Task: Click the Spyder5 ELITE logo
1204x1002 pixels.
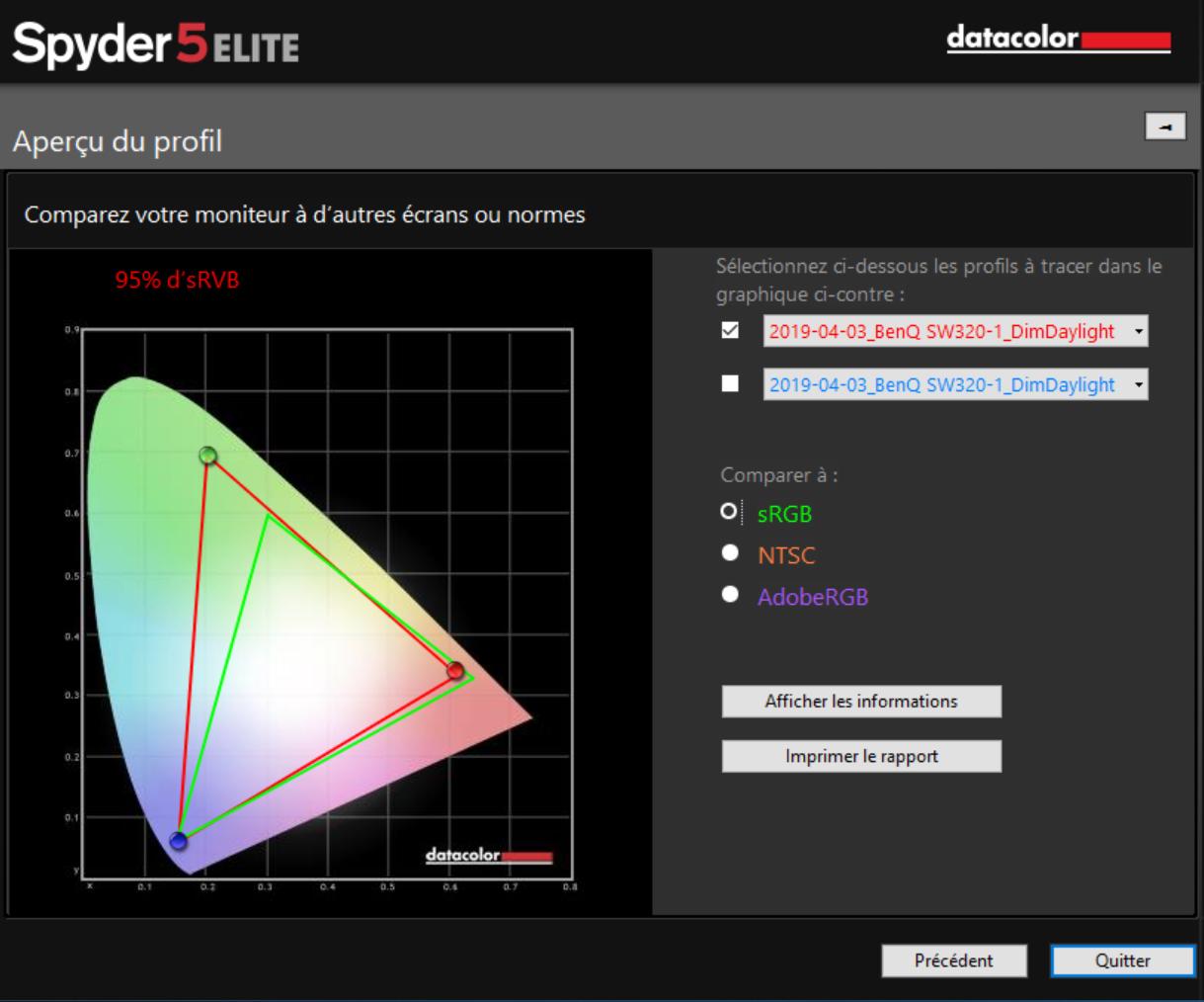Action: [155, 44]
